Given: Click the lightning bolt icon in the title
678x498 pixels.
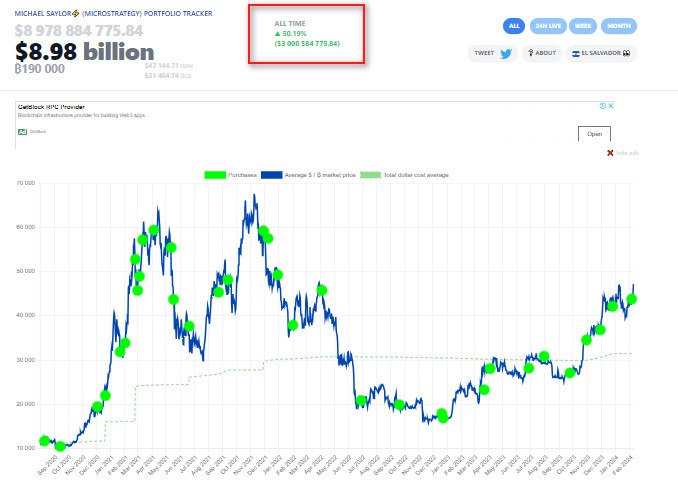Looking at the screenshot, I should (76, 13).
